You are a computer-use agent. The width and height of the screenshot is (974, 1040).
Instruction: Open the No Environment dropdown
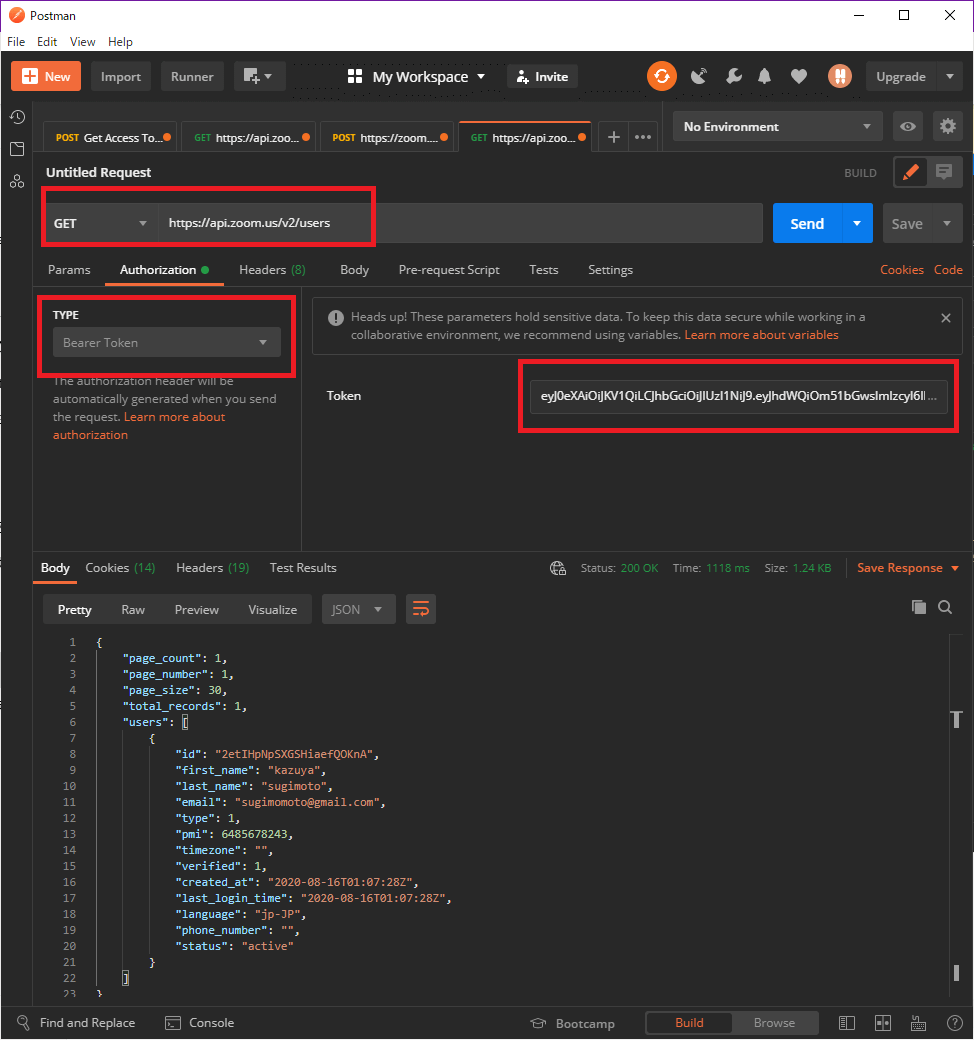(x=778, y=126)
